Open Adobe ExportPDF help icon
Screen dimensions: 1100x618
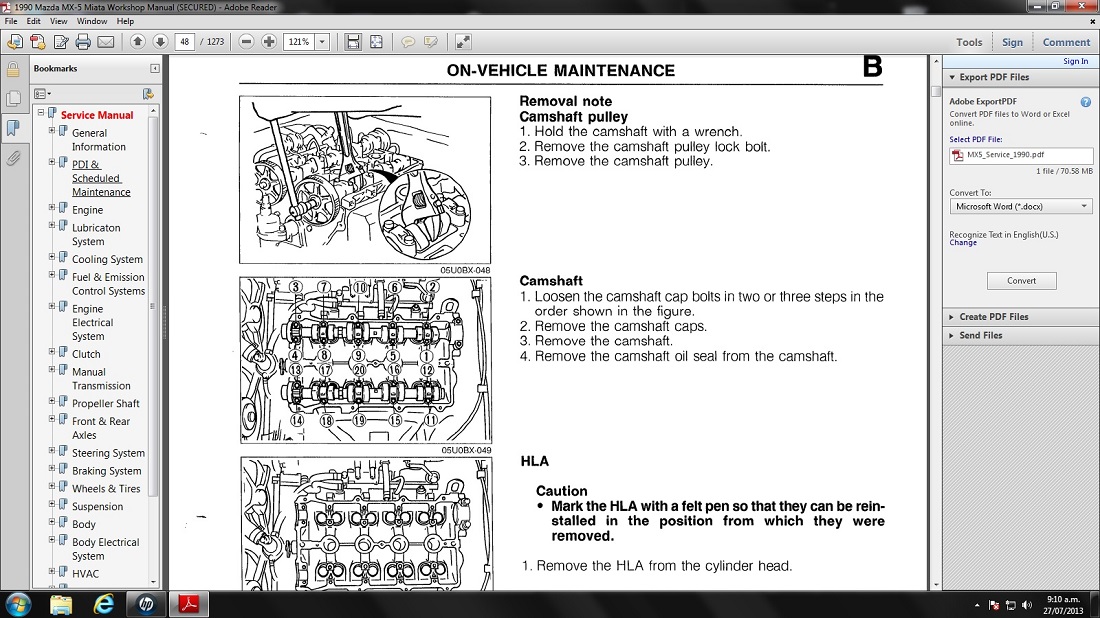[1086, 102]
